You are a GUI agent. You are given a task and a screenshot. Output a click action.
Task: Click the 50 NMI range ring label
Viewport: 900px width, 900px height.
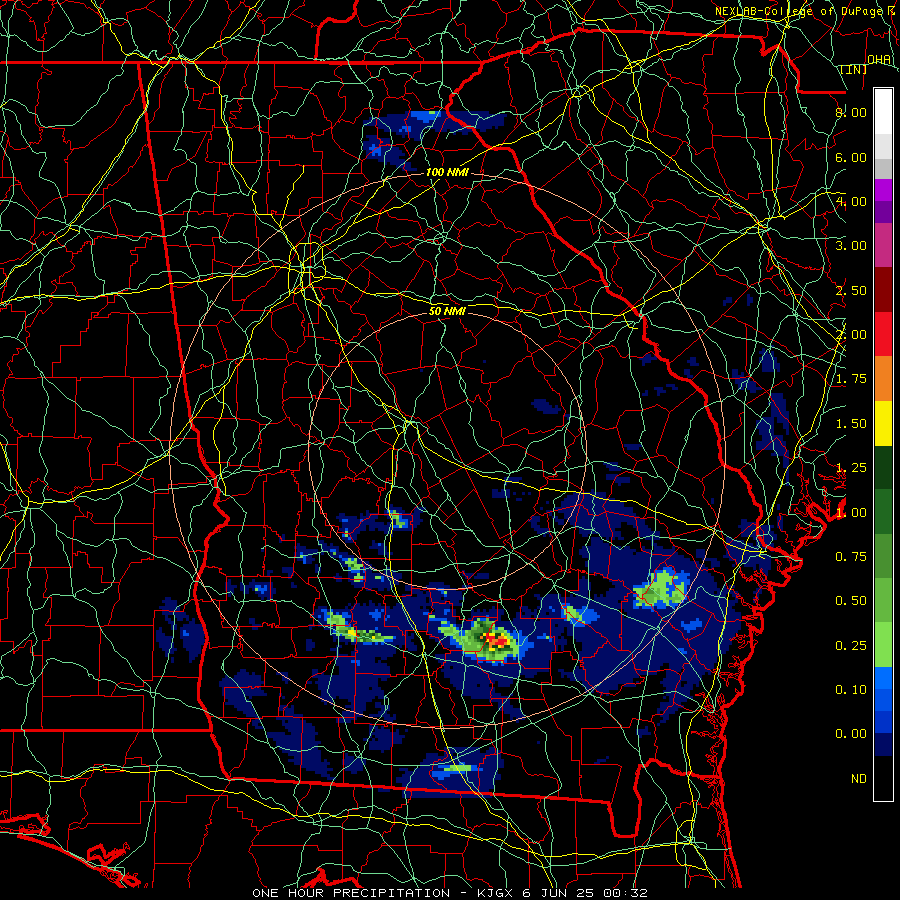click(x=447, y=311)
